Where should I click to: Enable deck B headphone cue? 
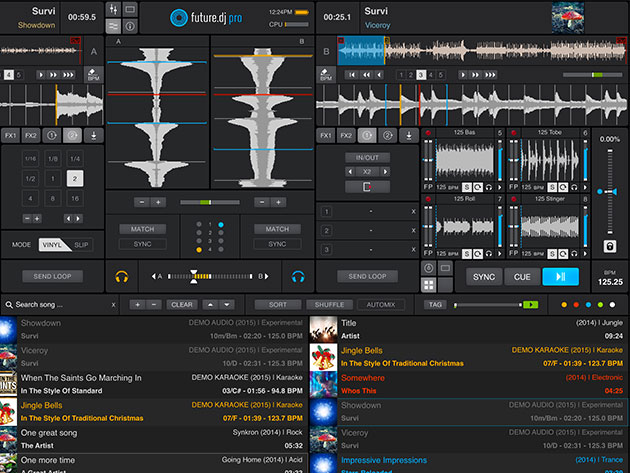(x=298, y=276)
